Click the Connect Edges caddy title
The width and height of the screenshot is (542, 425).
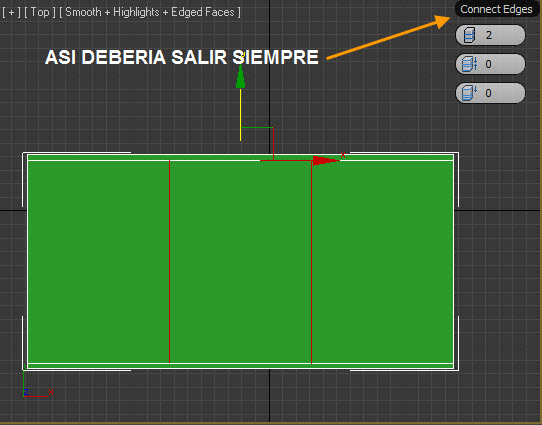click(x=496, y=9)
